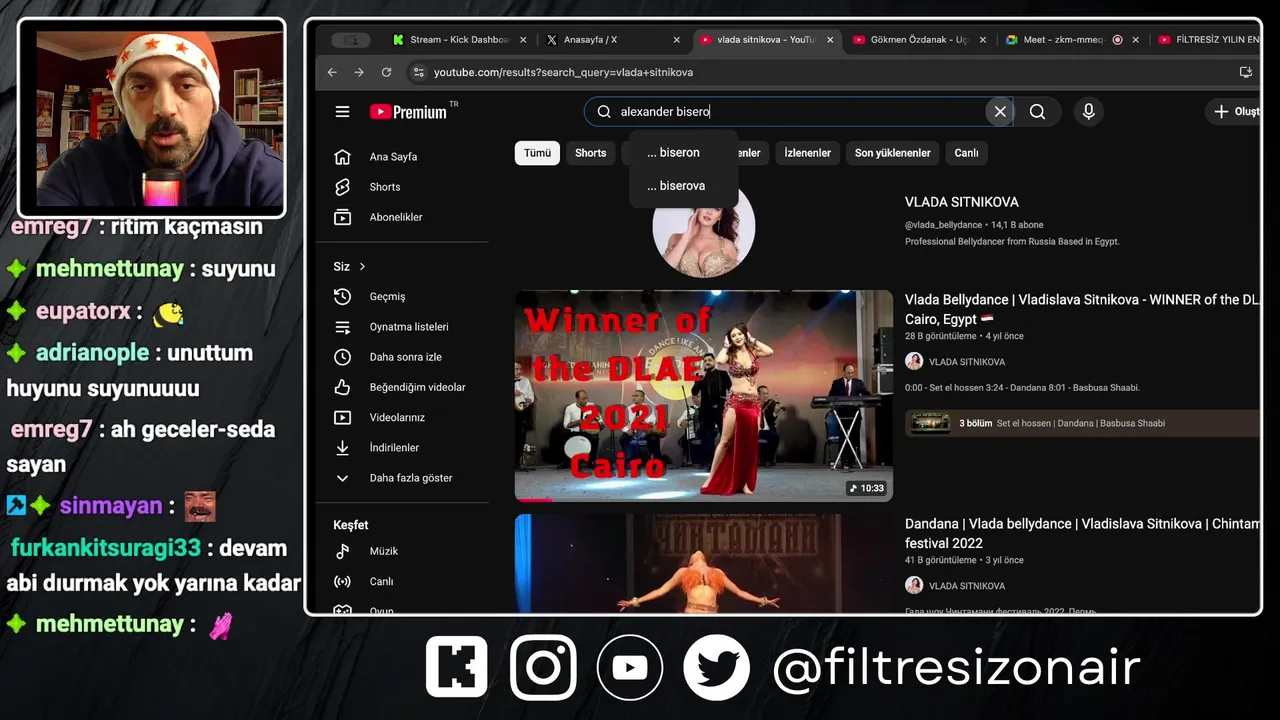Run search with the magnifier button

tap(1037, 112)
